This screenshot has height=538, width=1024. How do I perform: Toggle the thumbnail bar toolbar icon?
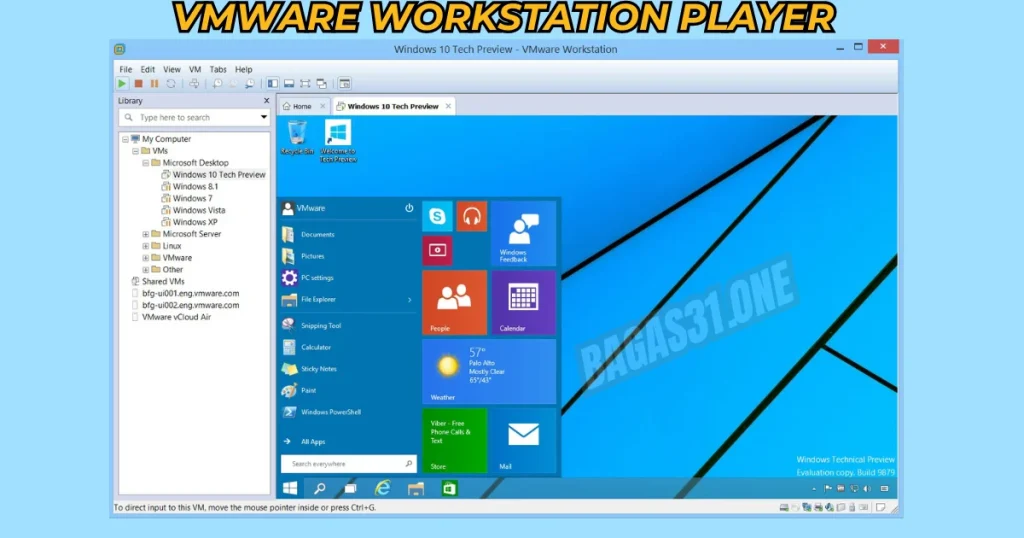(289, 84)
